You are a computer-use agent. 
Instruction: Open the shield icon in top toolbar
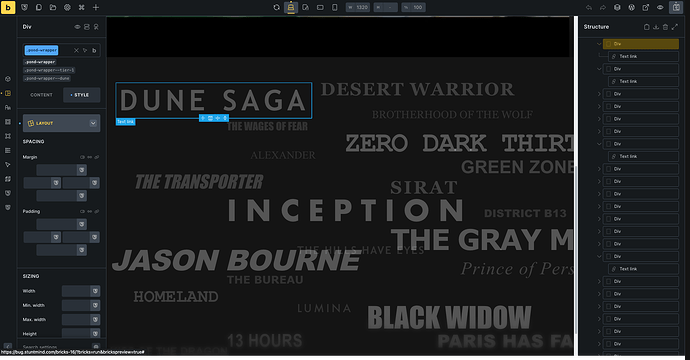tap(25, 7)
